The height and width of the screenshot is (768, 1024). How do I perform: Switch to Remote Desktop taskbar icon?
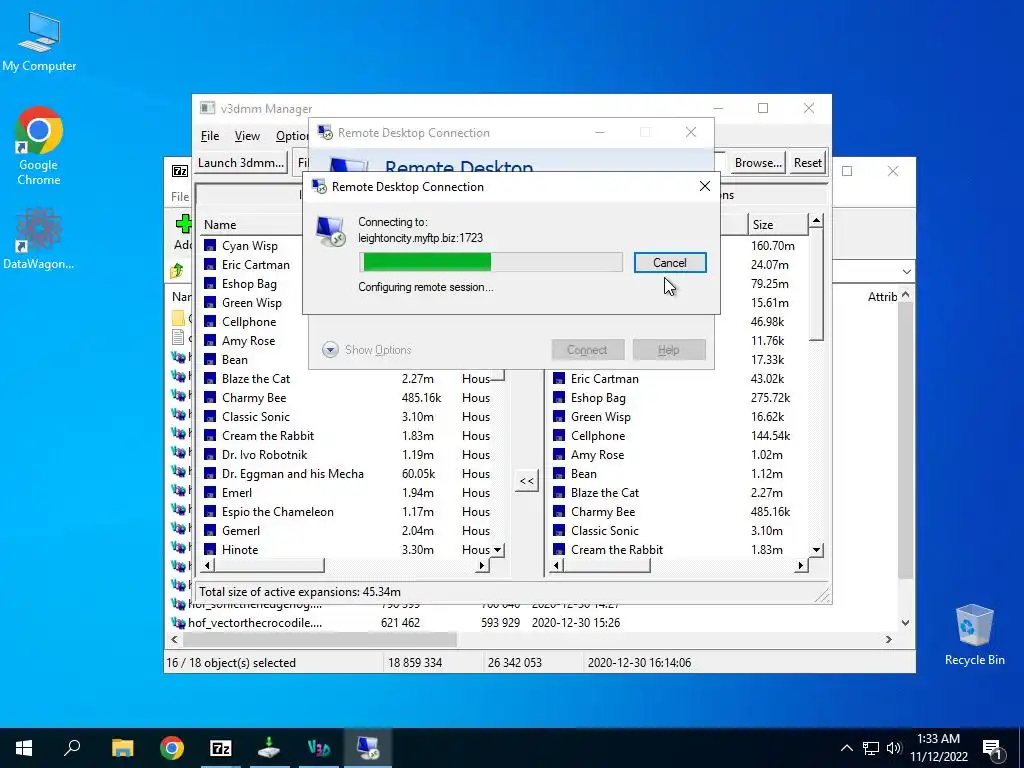[368, 748]
